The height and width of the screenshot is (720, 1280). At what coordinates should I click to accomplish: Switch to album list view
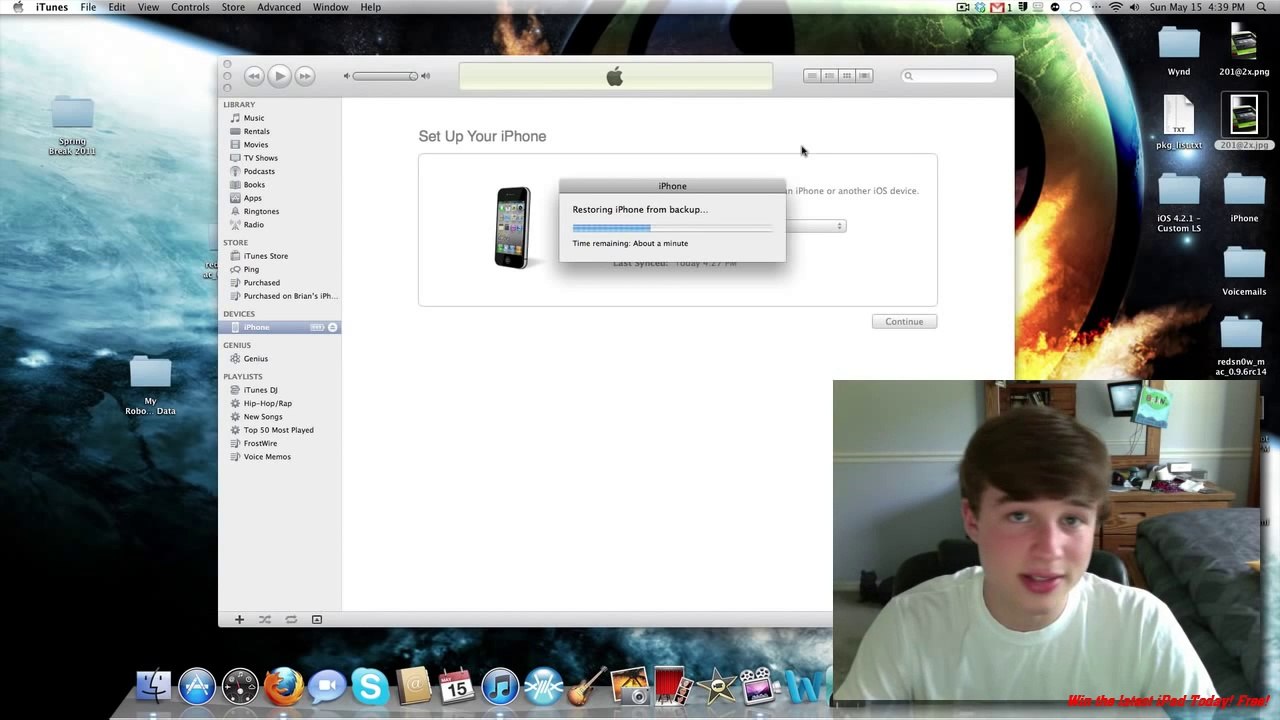click(x=829, y=76)
